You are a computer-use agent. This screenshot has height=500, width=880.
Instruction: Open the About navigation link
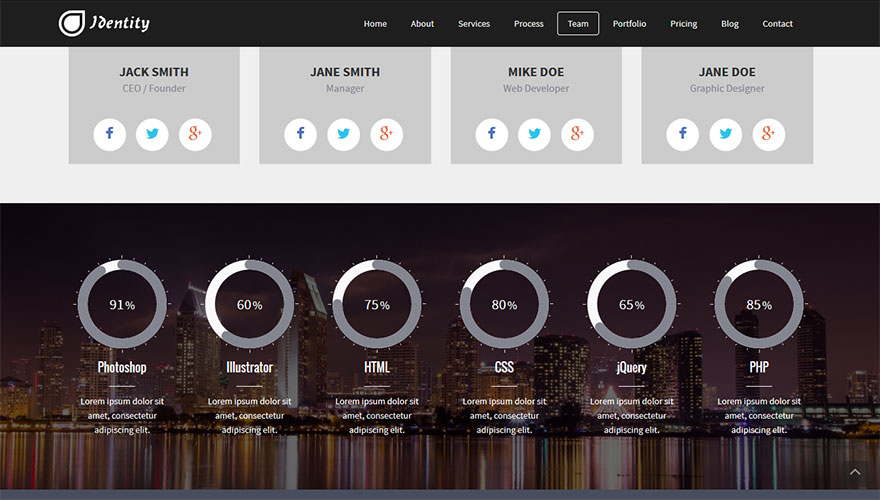point(422,24)
